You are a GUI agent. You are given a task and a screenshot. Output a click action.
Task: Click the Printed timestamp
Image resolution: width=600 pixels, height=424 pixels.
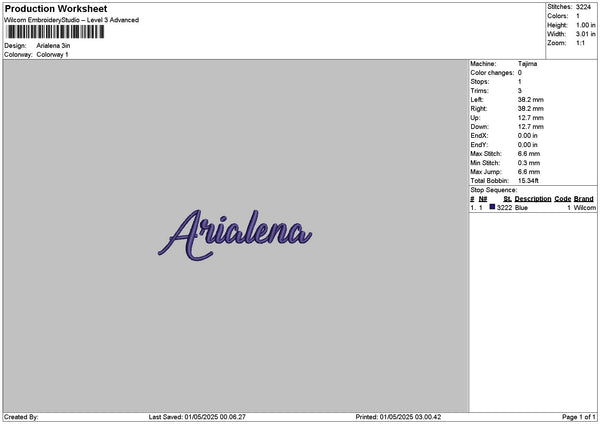coord(398,417)
